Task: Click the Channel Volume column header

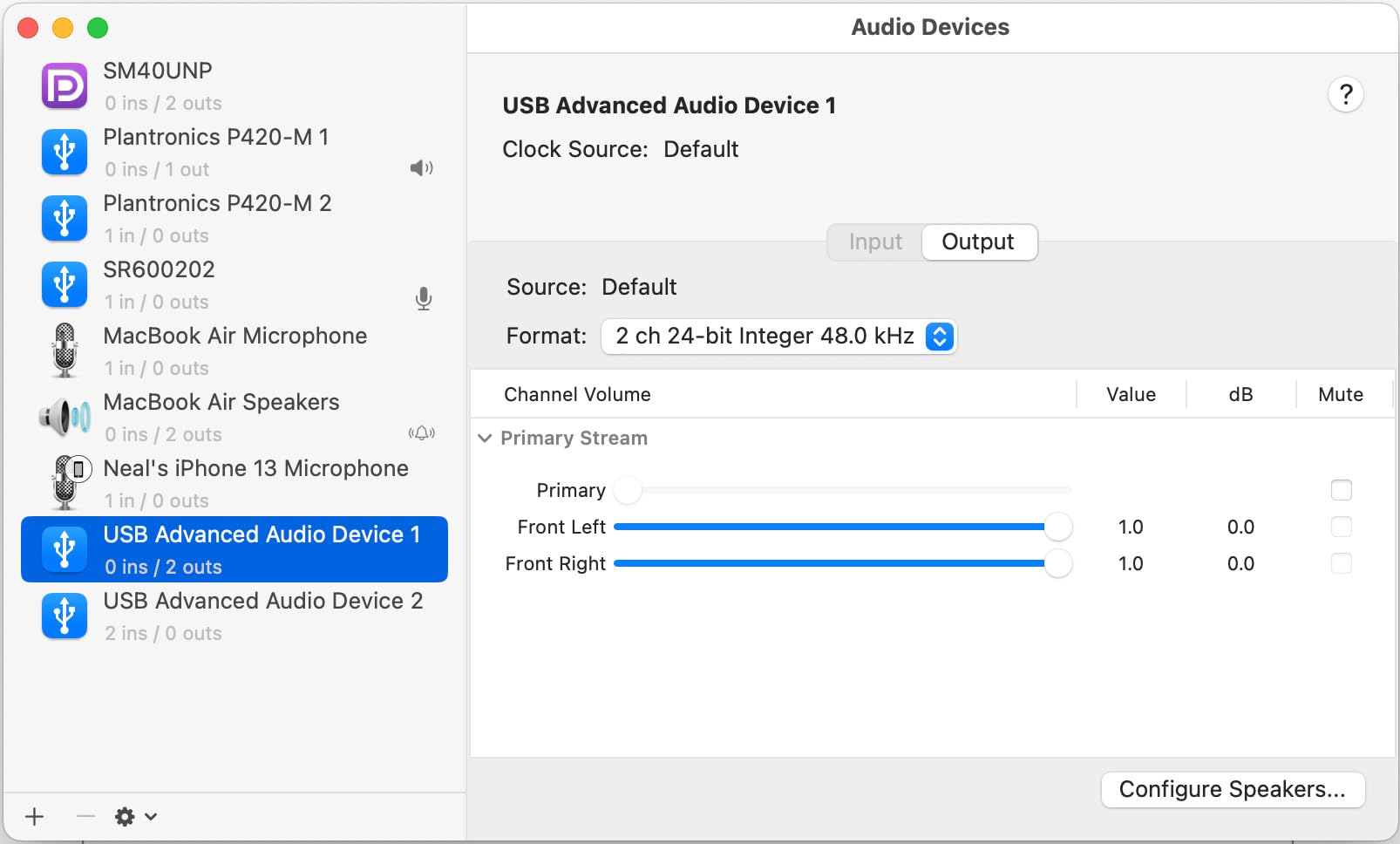Action: tap(577, 394)
